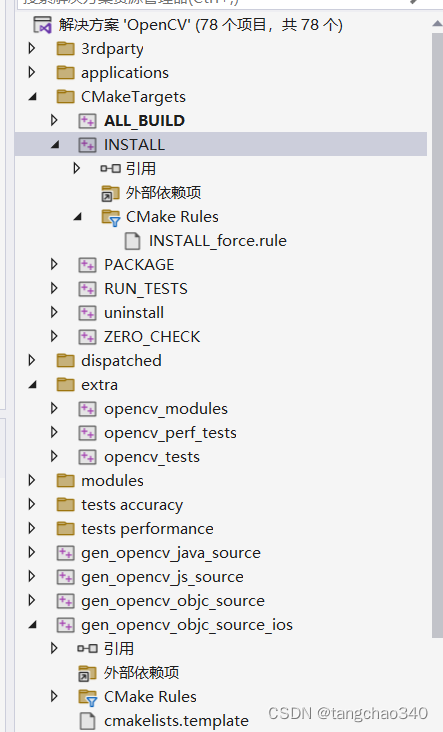This screenshot has height=732, width=443.
Task: Expand CMake Rules under gen_opencv_objc_source_ios
Action: (x=54, y=697)
